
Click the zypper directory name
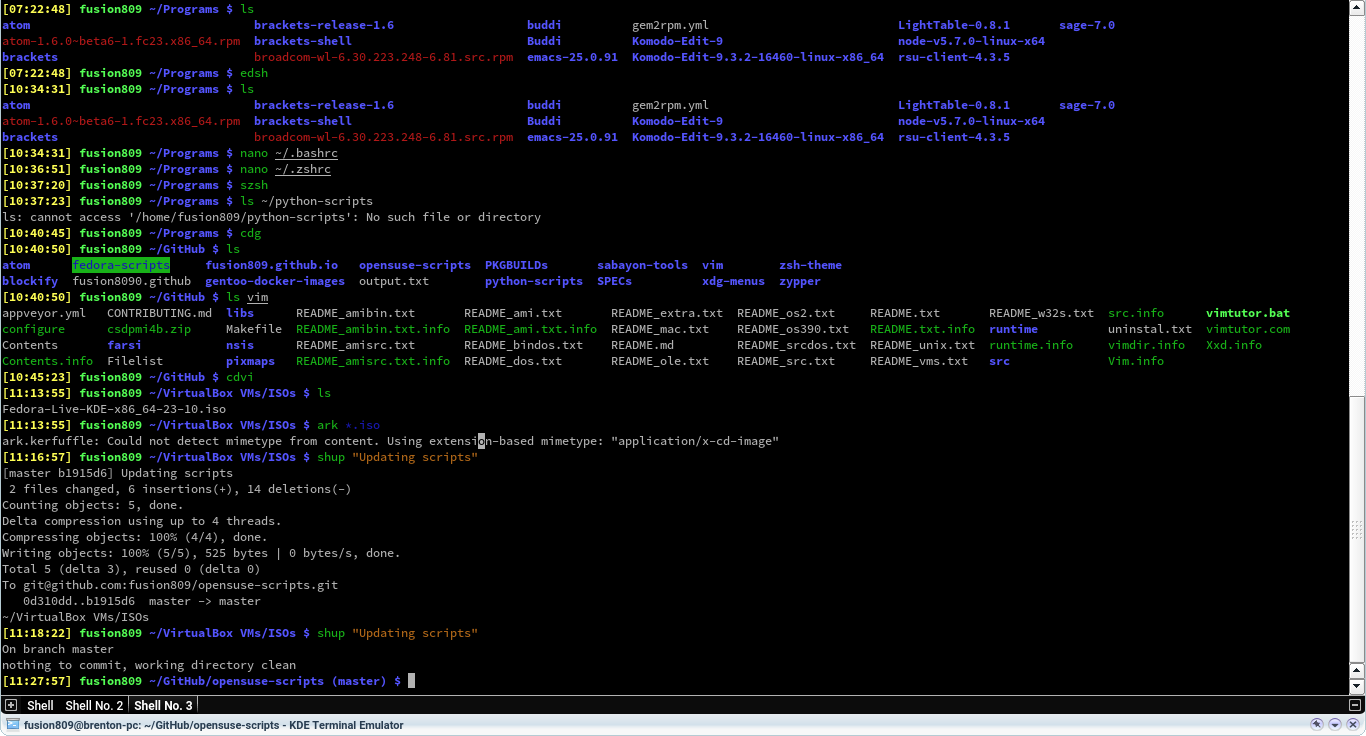[x=800, y=281]
